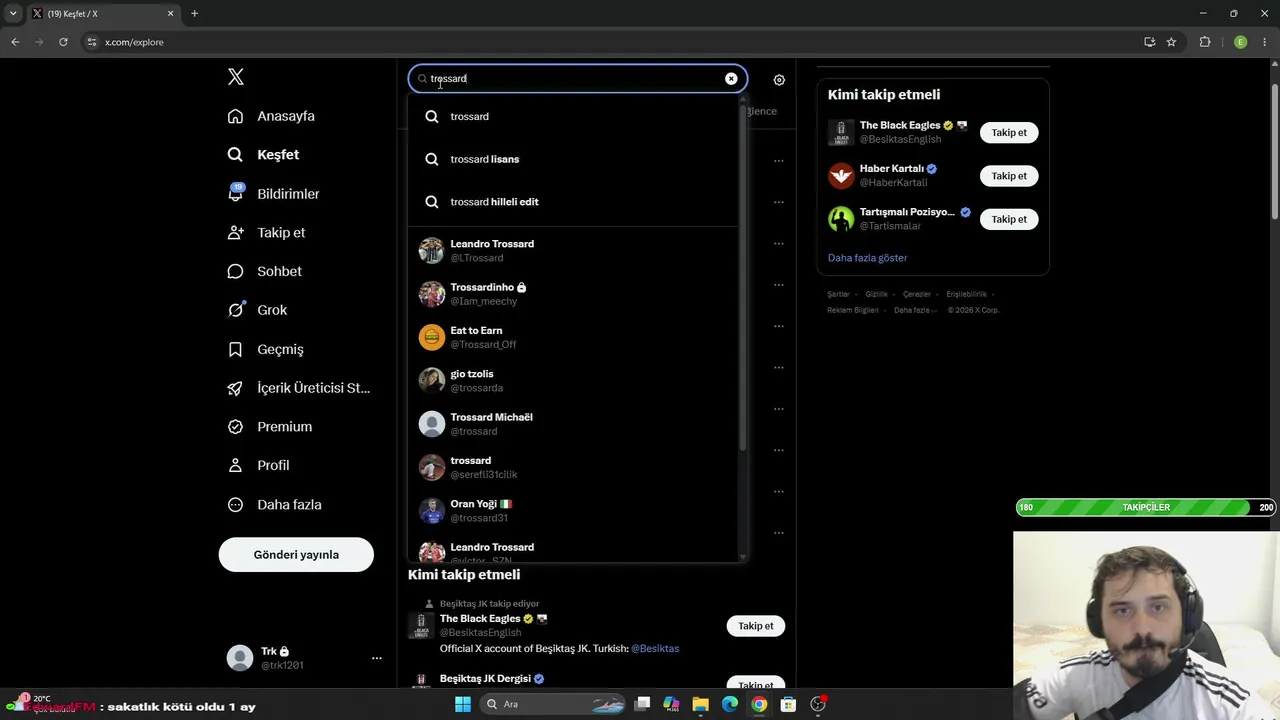Clear the search box with the X button
Screen dimensions: 1280x720
(x=731, y=79)
